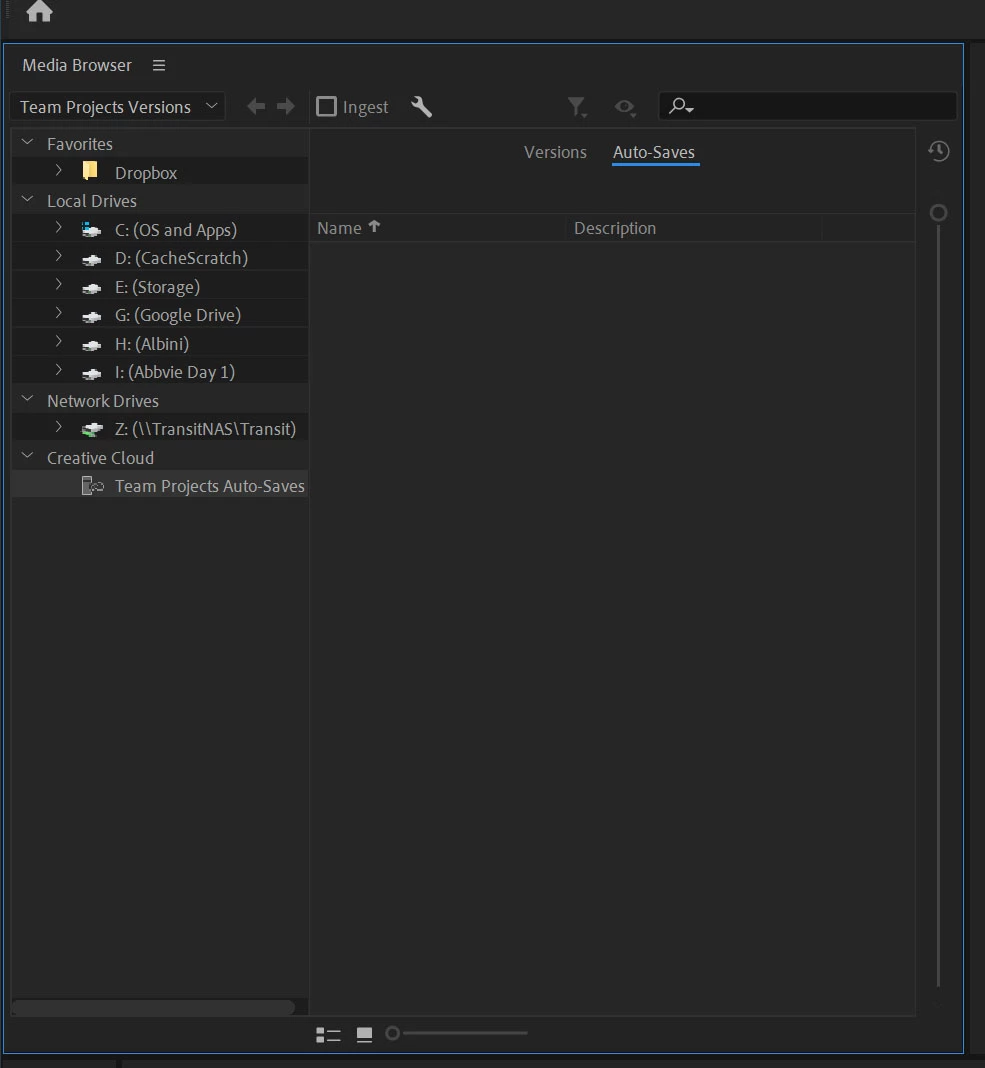Navigate back with the left arrow
The width and height of the screenshot is (985, 1068).
[256, 106]
